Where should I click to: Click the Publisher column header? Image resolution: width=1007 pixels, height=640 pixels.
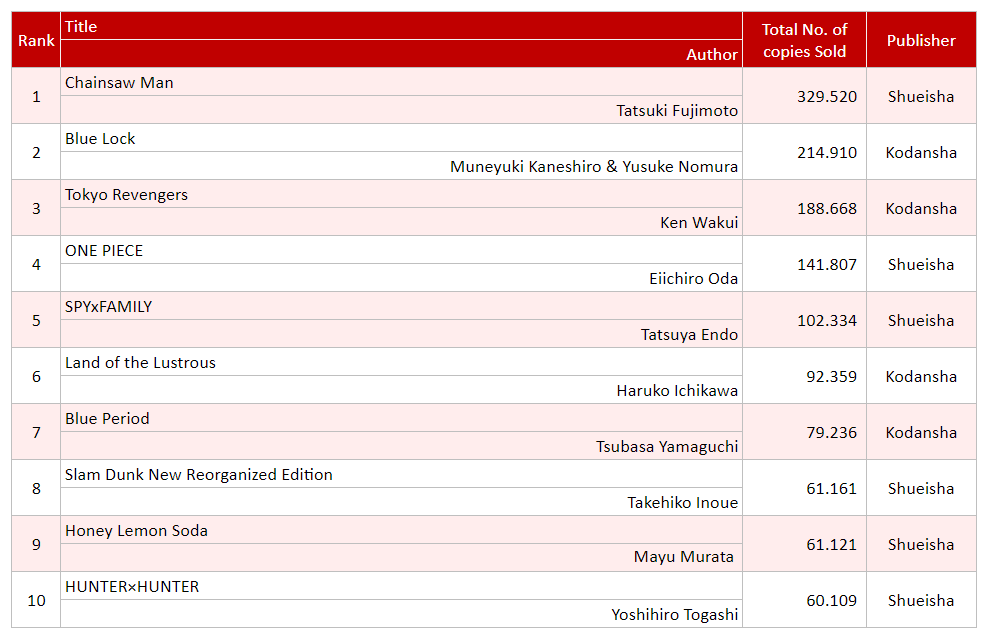coord(921,40)
